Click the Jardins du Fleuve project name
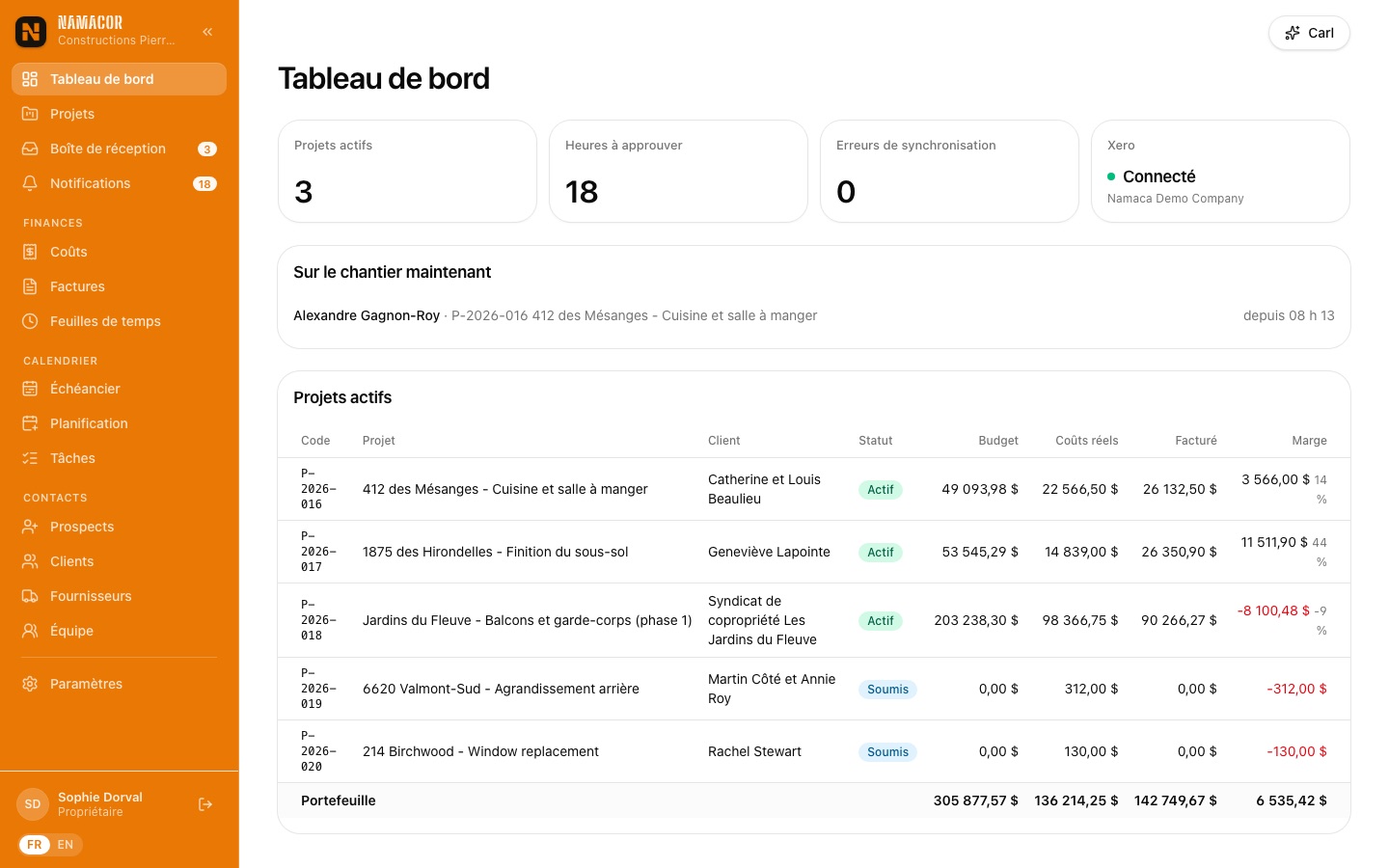Screen dimensions: 1389x868 pyautogui.click(x=527, y=620)
